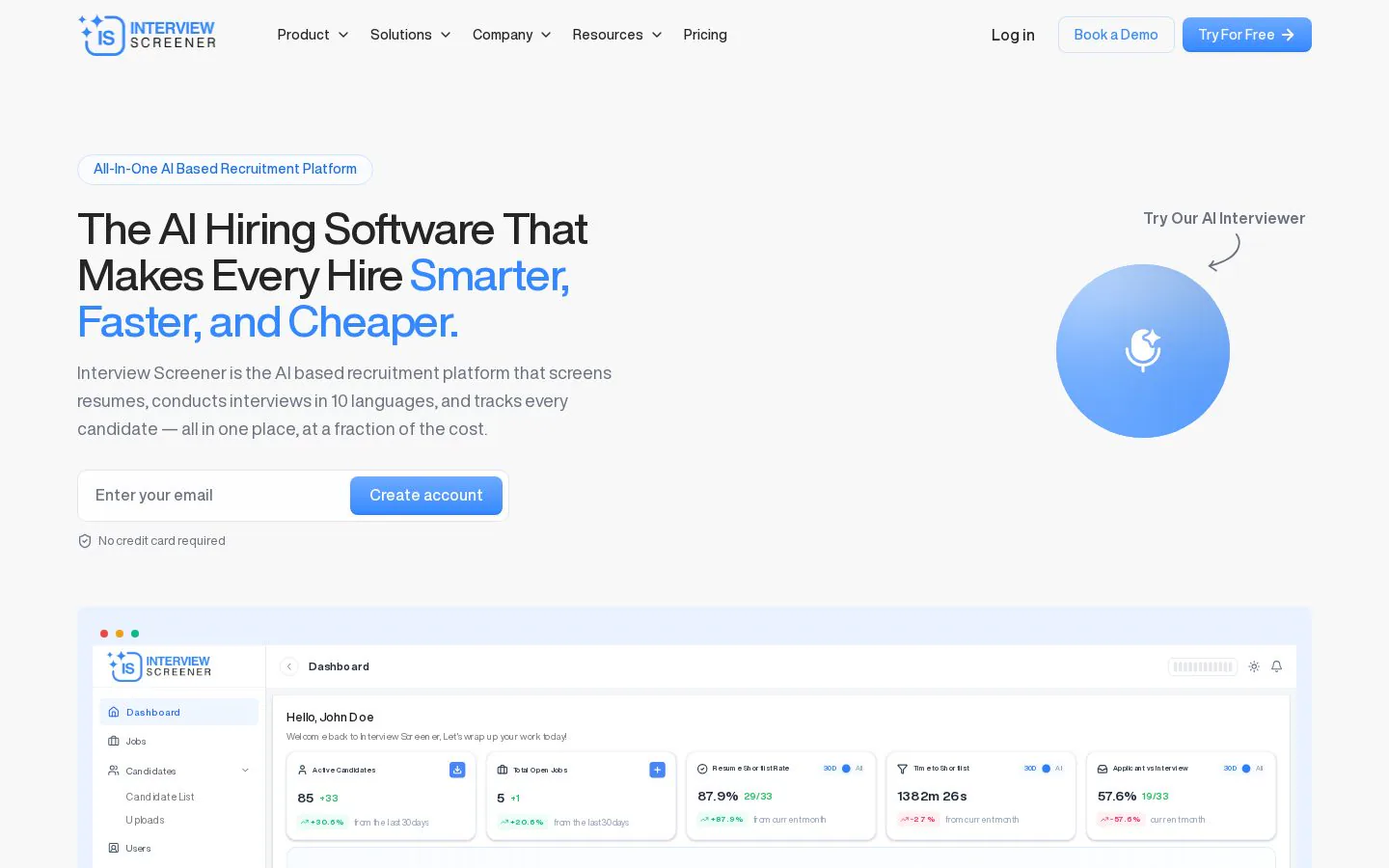Click the arrow icon in Try For Free button
The height and width of the screenshot is (868, 1389).
point(1288,35)
